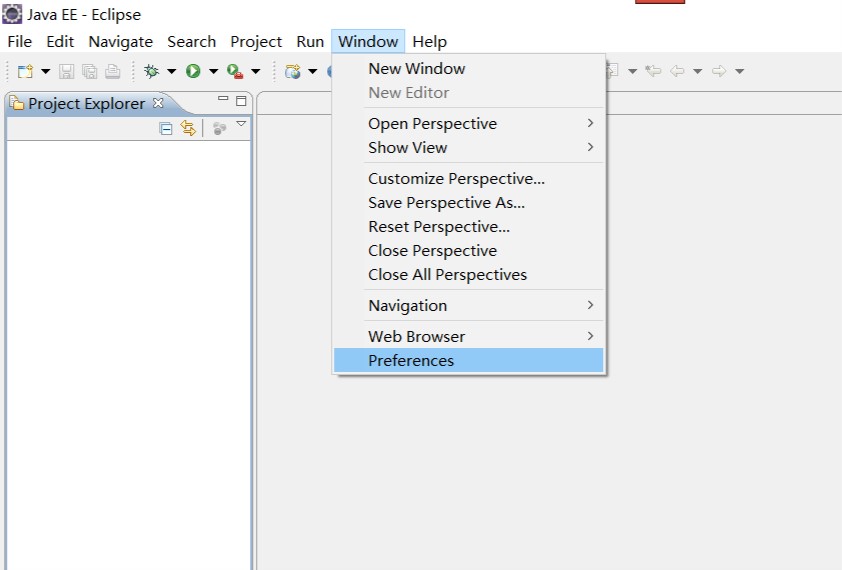Click the Debug bug icon
842x570 pixels.
[x=151, y=71]
